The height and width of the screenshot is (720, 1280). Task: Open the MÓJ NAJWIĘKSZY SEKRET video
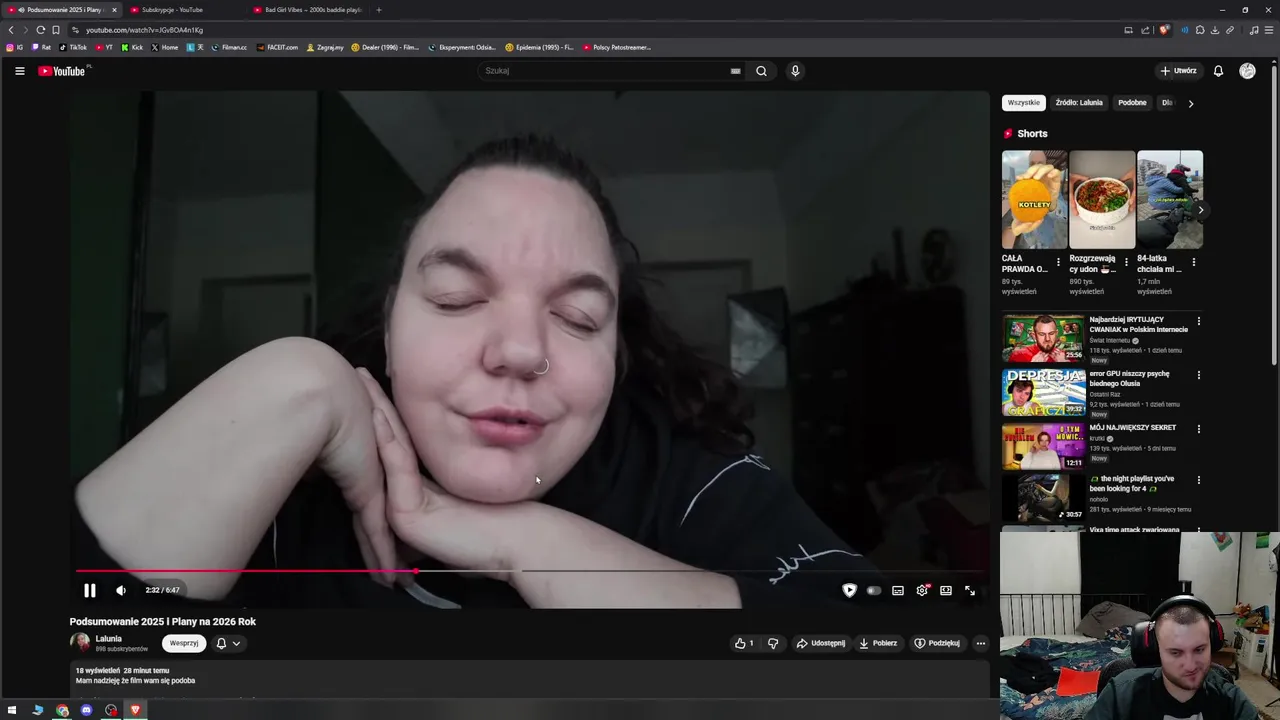(x=1043, y=446)
